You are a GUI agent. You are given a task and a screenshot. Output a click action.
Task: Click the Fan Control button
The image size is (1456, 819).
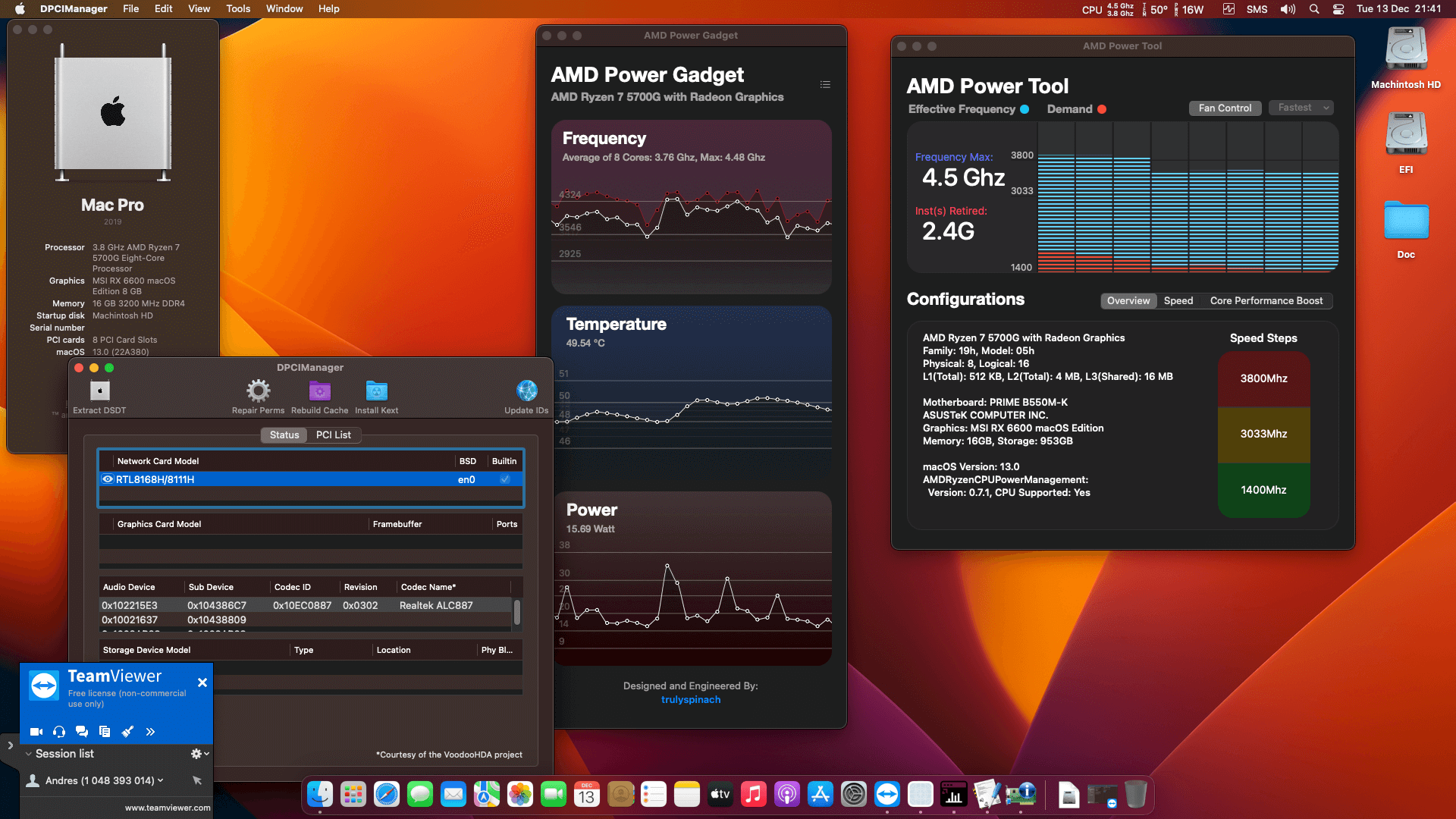coord(1225,108)
